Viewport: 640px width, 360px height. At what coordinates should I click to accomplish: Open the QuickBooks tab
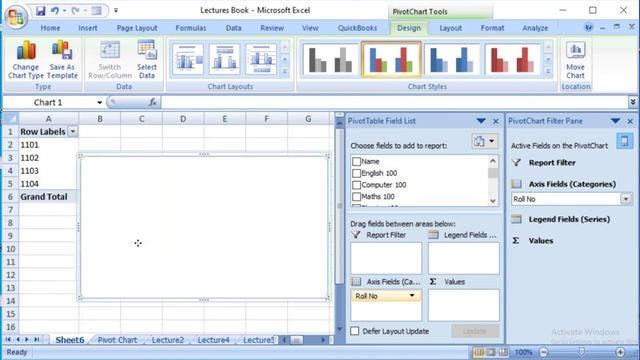tap(357, 28)
